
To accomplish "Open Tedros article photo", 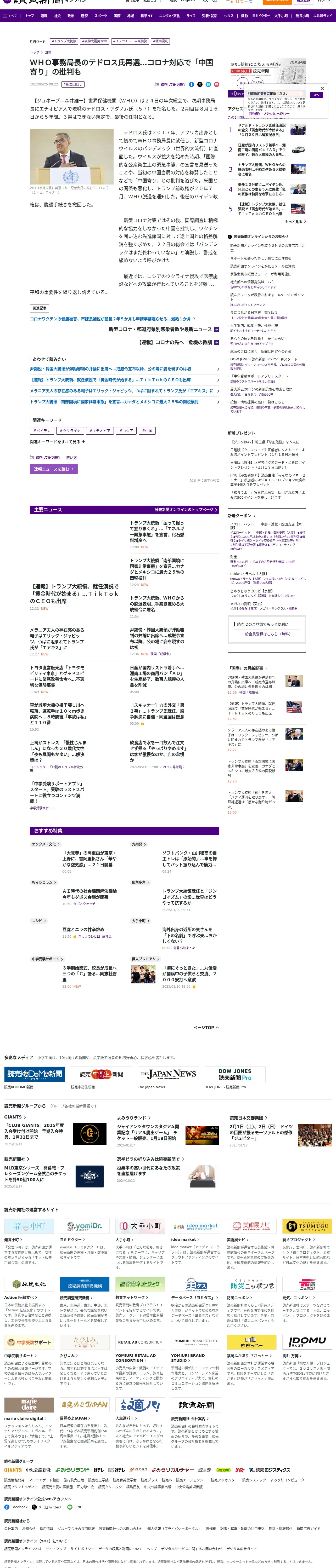I will click(71, 157).
